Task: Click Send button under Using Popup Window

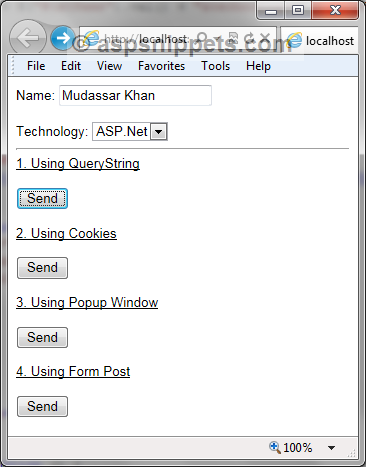Action: click(42, 337)
